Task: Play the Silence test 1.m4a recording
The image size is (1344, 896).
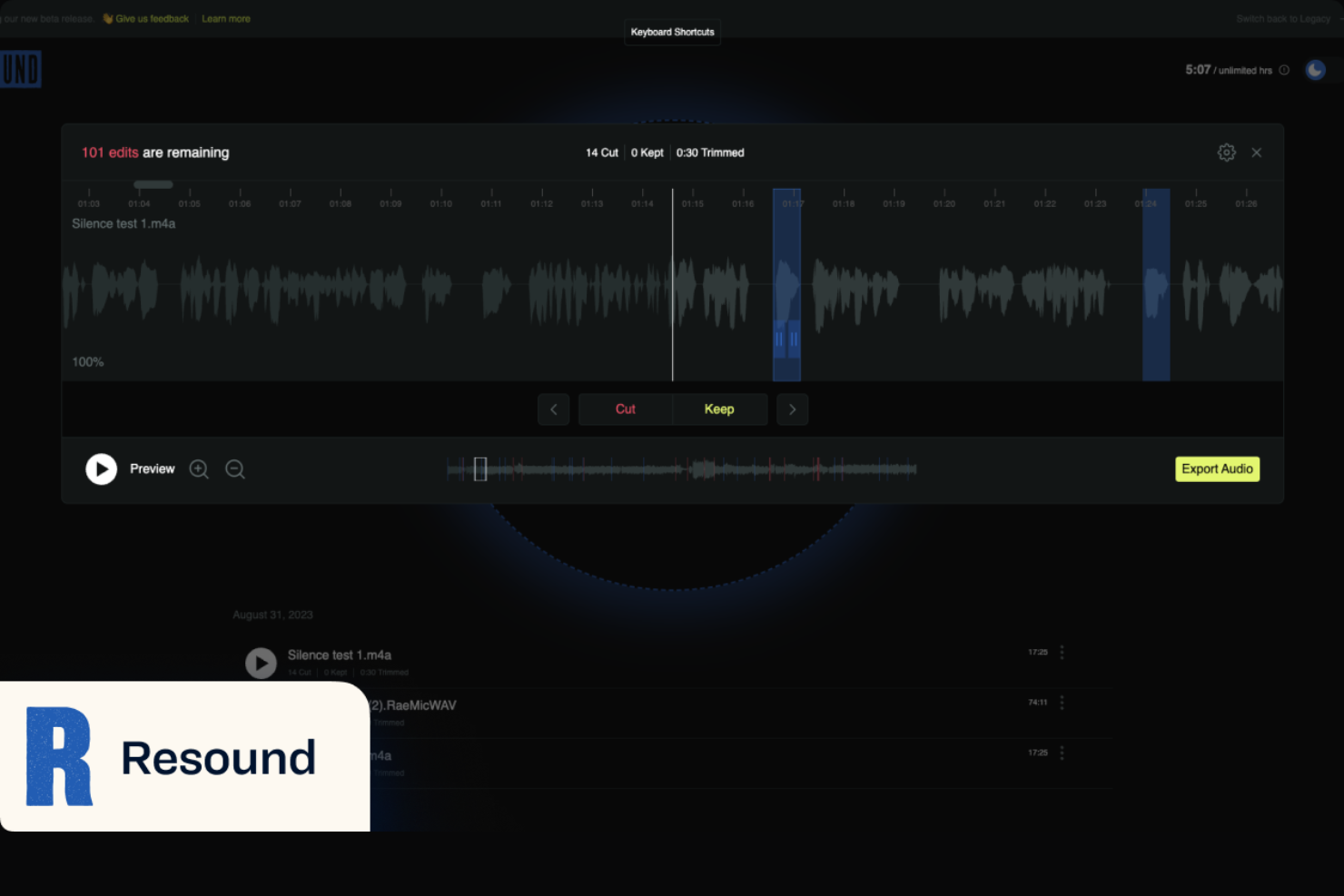Action: point(261,663)
